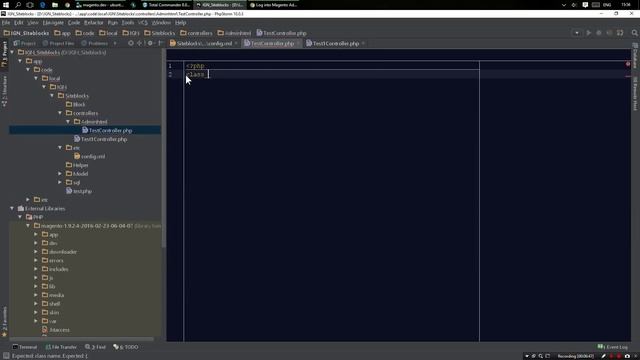Select Test1Controller.php in project tree
The image size is (640, 360).
(100, 139)
